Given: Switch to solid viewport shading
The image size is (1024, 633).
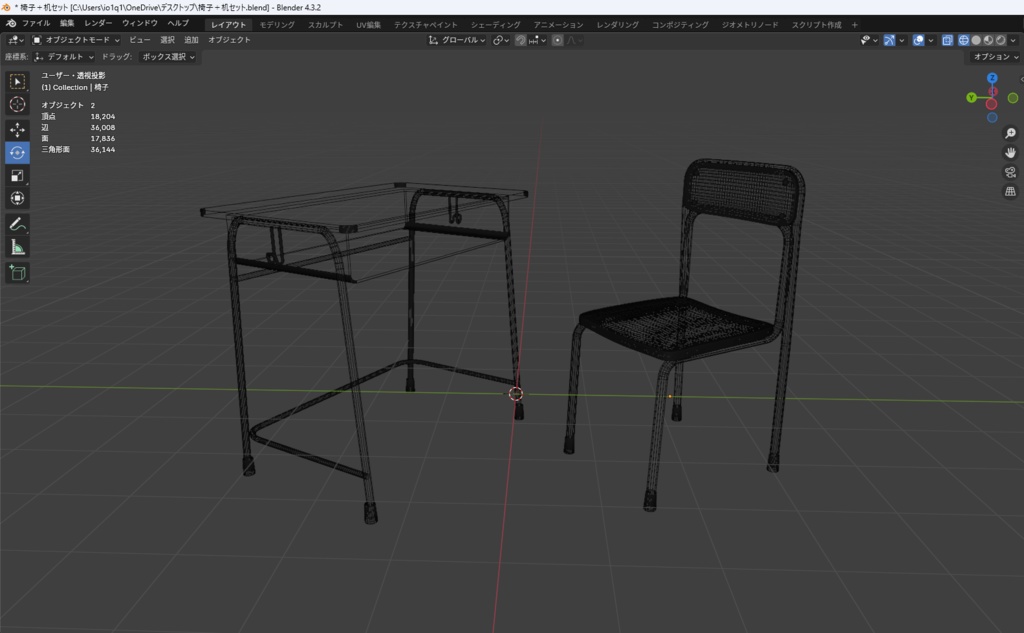Looking at the screenshot, I should [976, 40].
